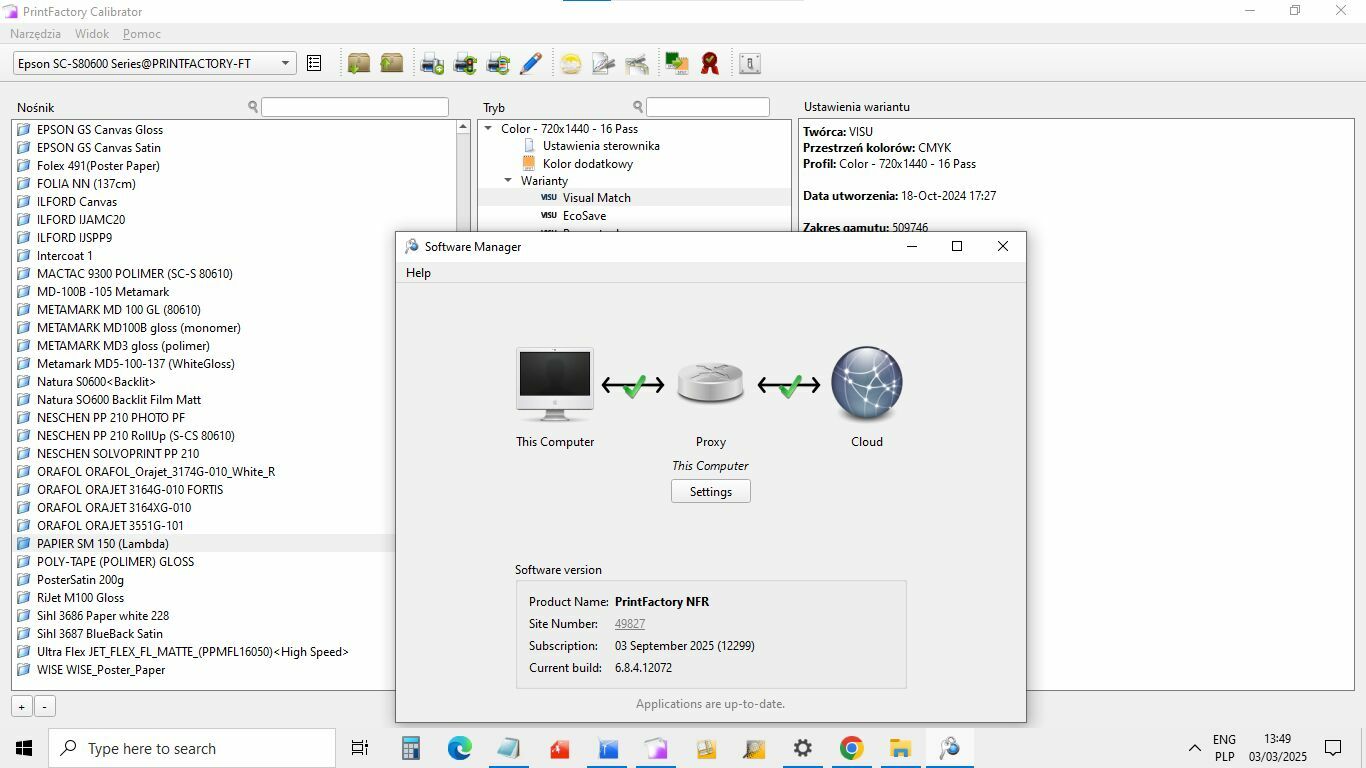Select the ILFORD Canvas media entry
This screenshot has height=768, width=1366.
pyautogui.click(x=77, y=202)
